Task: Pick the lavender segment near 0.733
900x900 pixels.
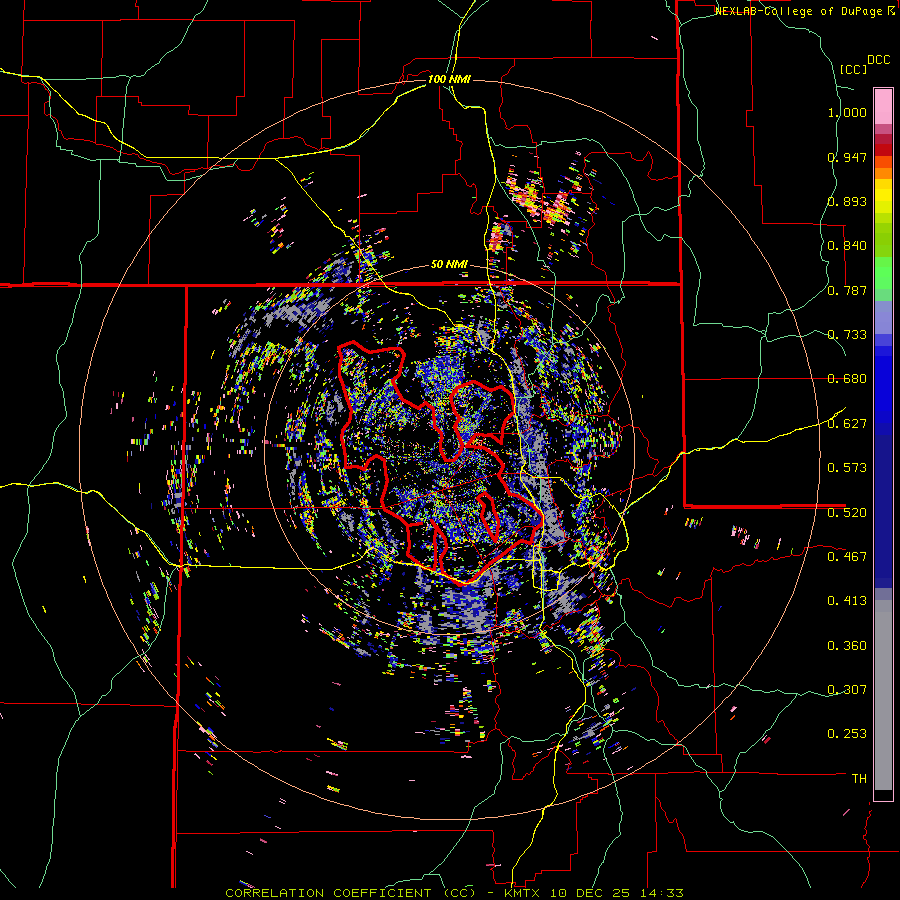Action: tap(883, 317)
